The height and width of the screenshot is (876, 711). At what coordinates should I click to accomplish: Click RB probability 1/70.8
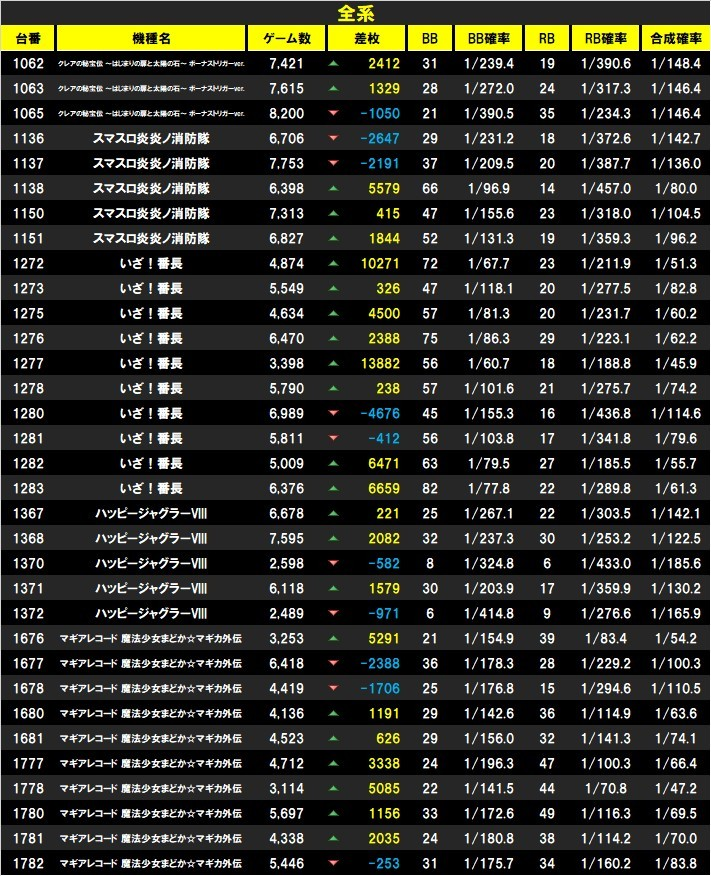[x=605, y=788]
